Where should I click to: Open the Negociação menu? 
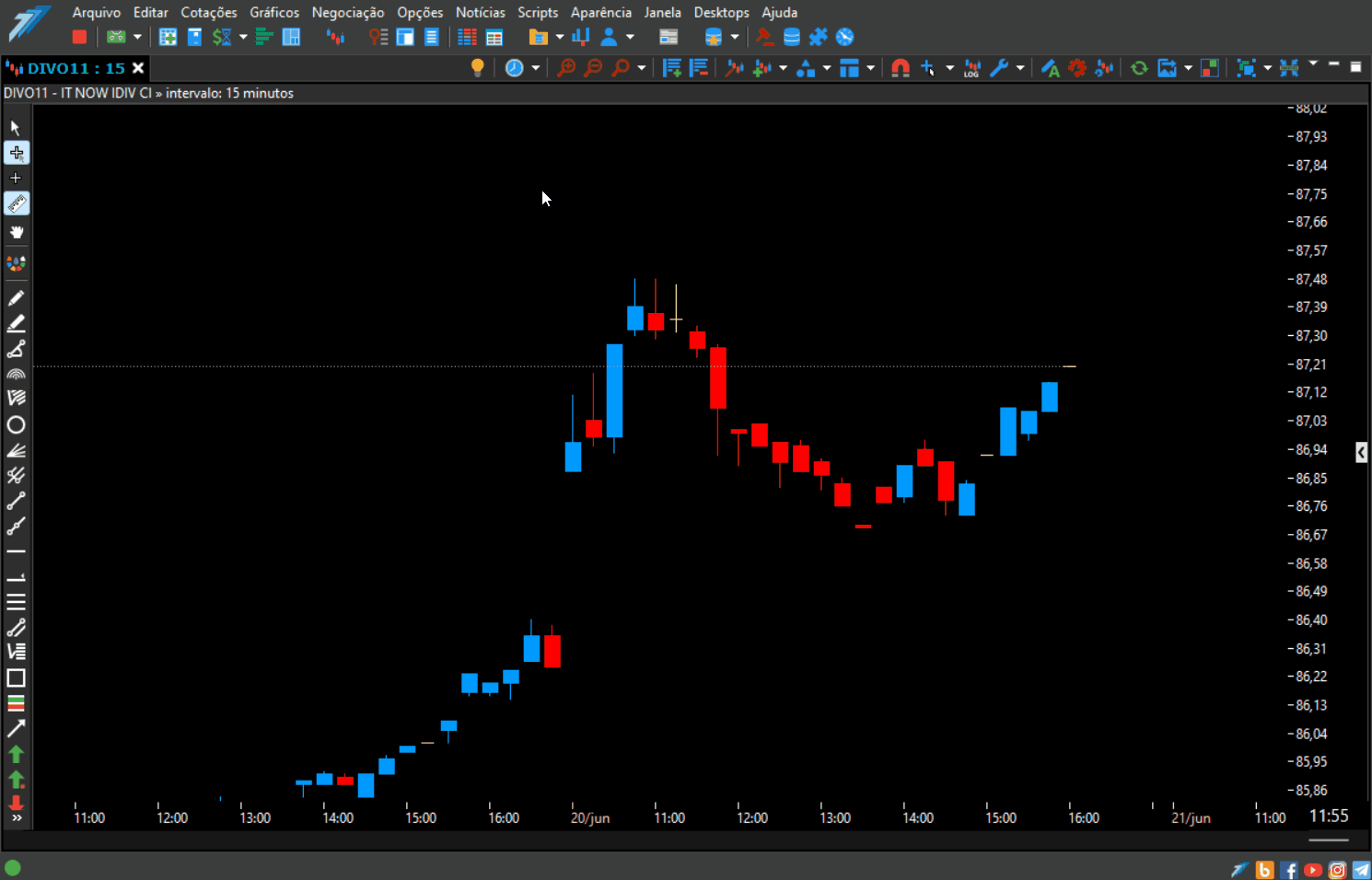point(347,12)
